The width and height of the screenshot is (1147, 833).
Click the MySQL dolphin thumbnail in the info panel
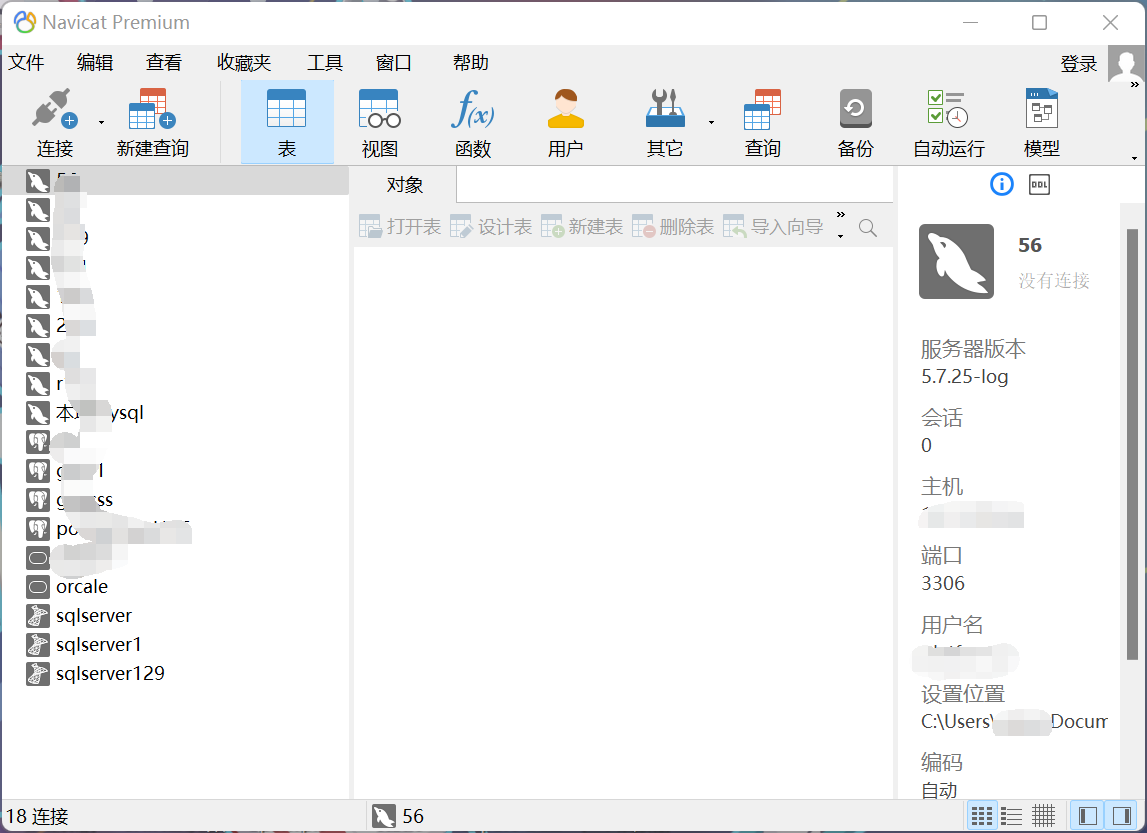[x=956, y=261]
